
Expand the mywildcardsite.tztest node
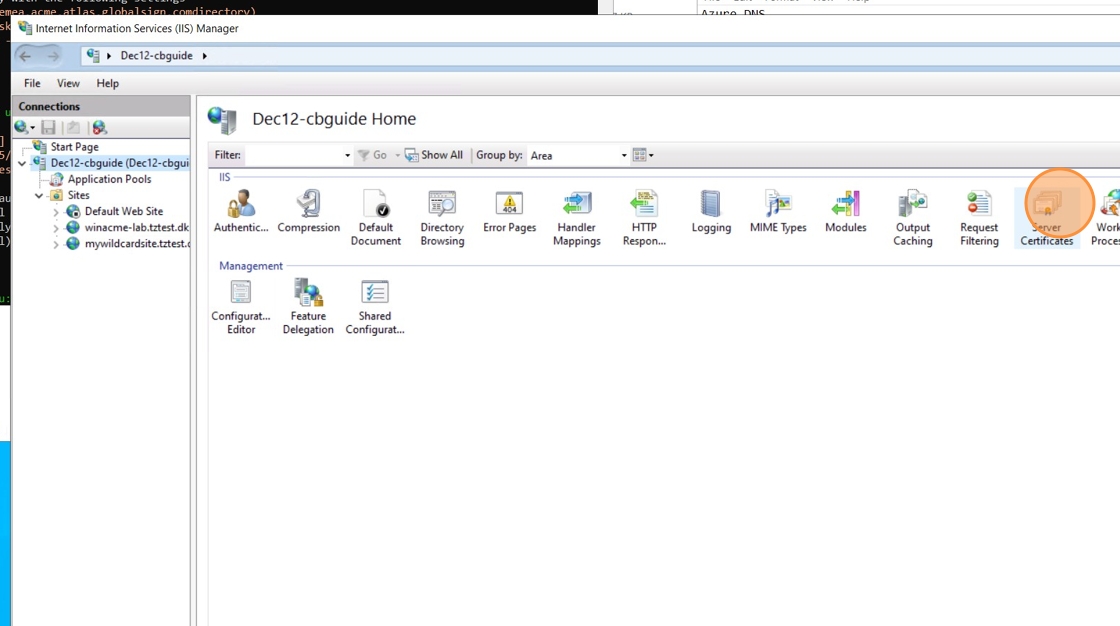pos(56,244)
